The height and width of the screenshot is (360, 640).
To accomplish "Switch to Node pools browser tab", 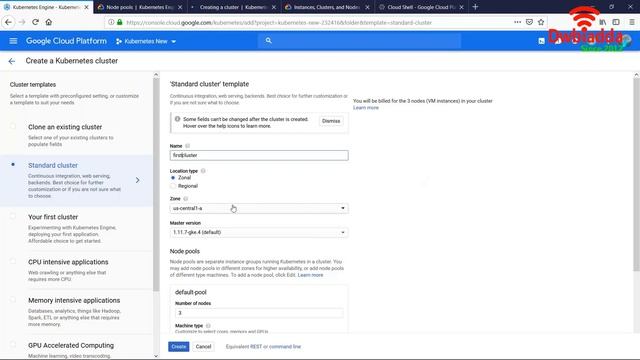I will point(139,7).
